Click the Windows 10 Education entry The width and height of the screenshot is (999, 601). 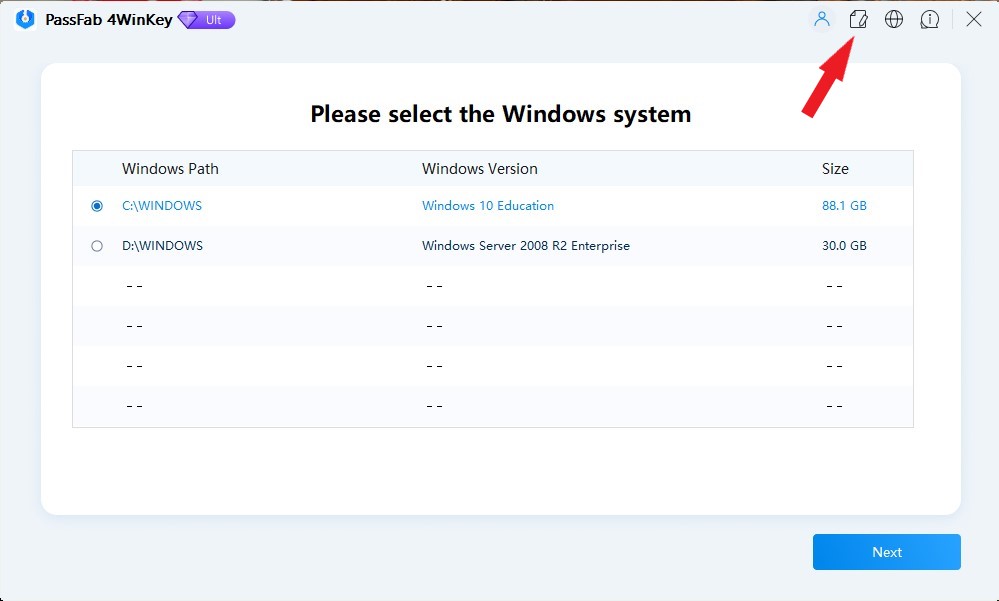click(x=487, y=206)
